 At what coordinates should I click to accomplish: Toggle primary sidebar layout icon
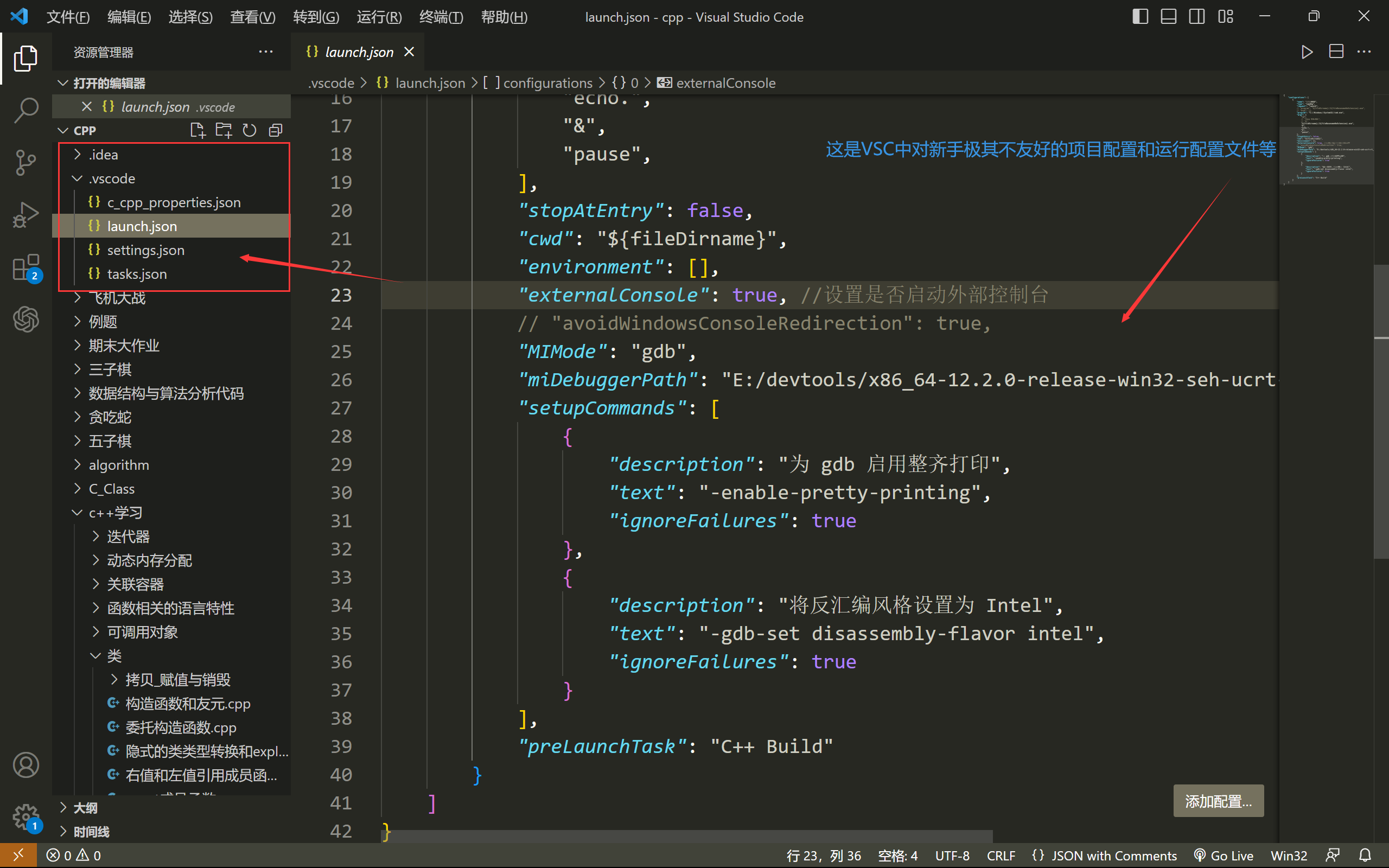1140,17
